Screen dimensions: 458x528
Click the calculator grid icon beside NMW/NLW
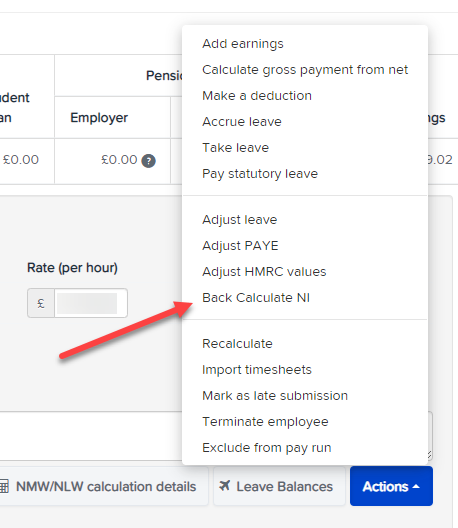[x=3, y=487]
